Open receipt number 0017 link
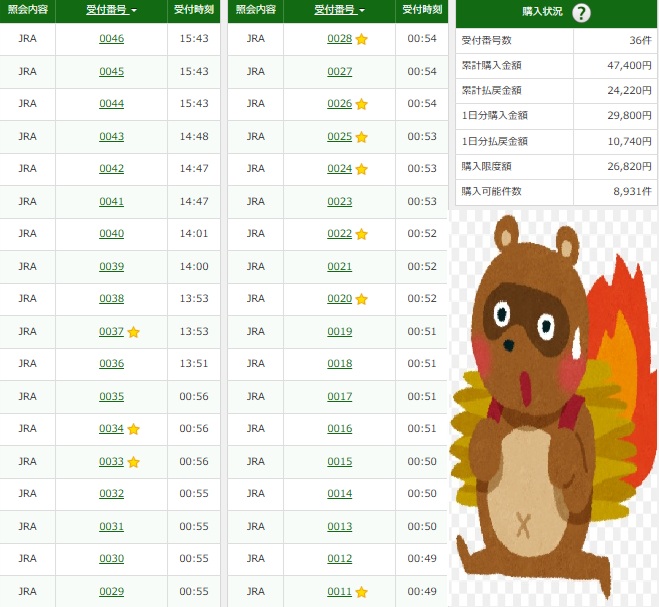 (339, 396)
